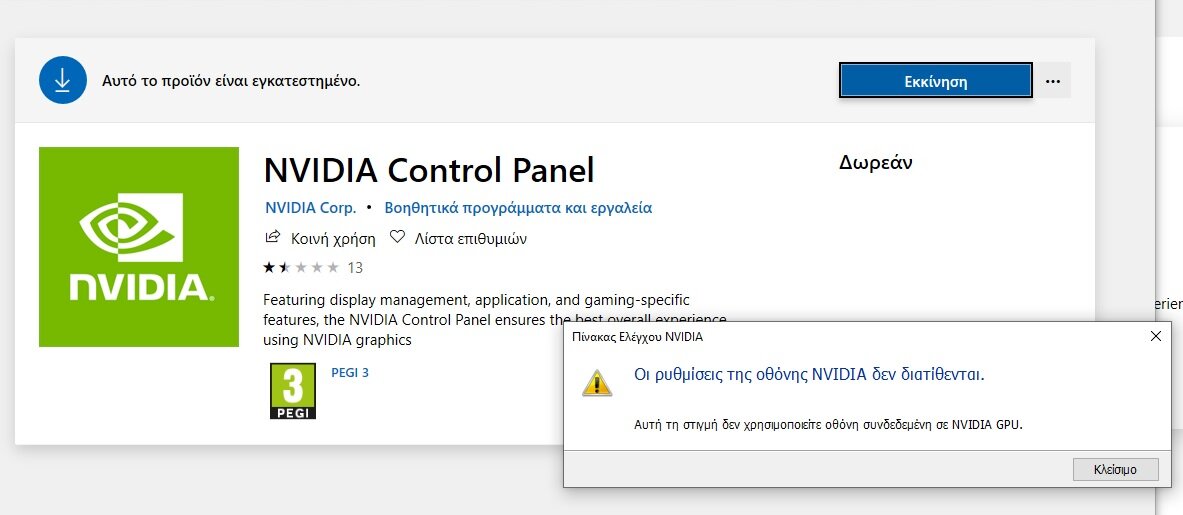Select the Λίστα επιθυμιών label
The image size is (1183, 515).
tap(471, 239)
